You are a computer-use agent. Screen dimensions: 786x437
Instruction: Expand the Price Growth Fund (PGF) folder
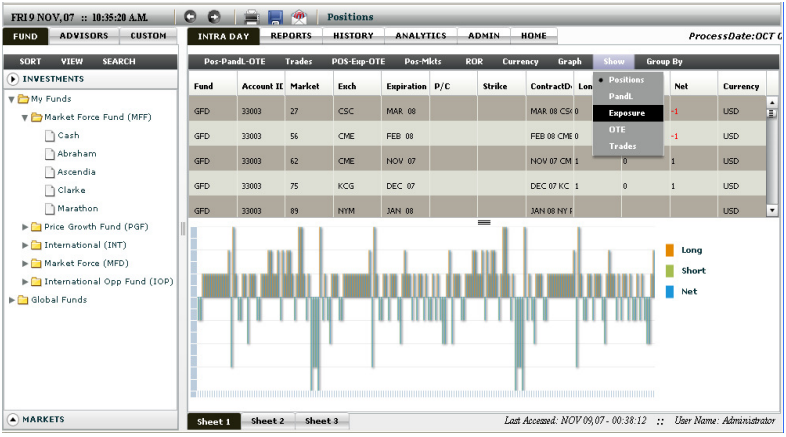pos(25,227)
